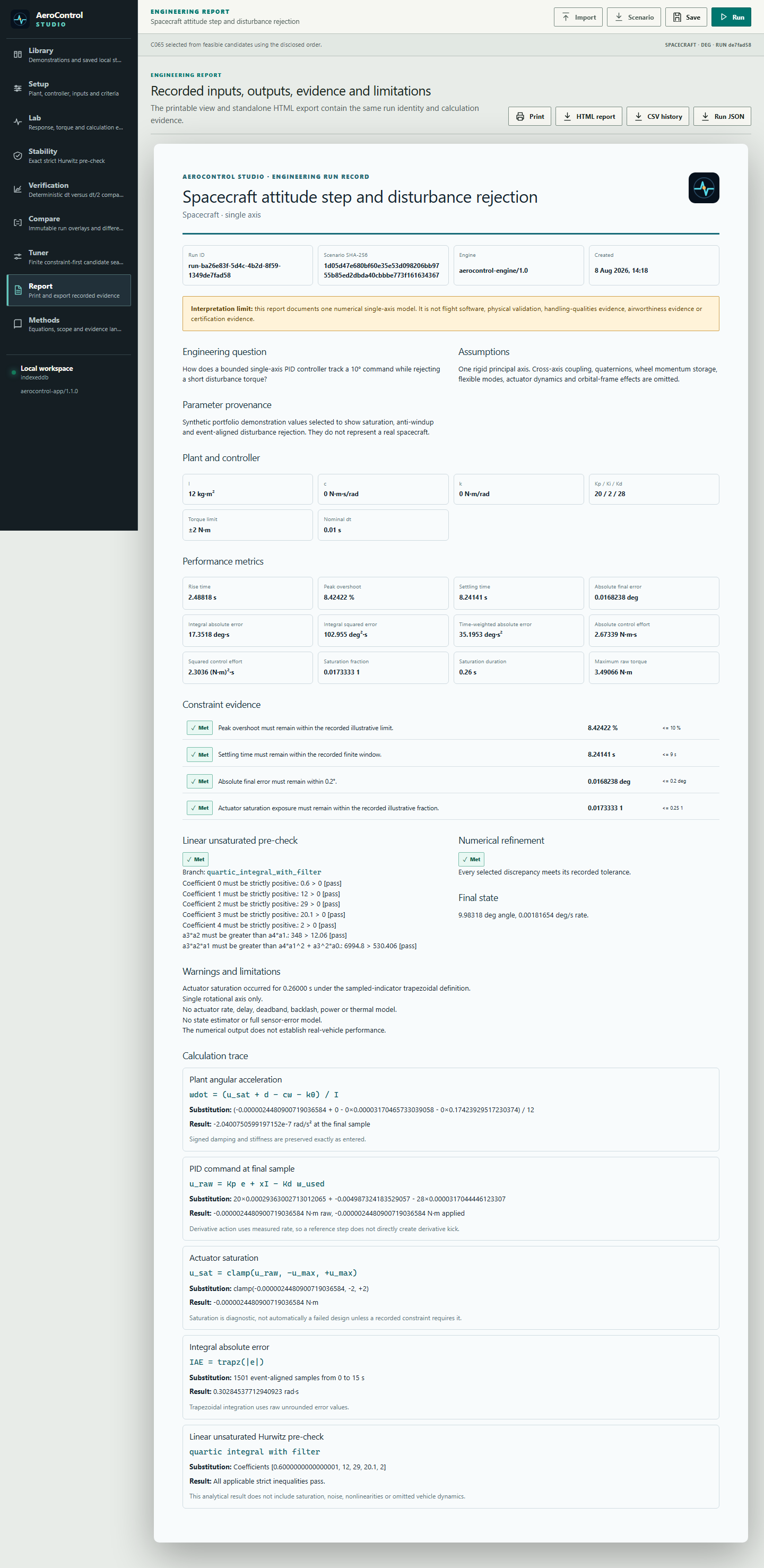This screenshot has height=1568, width=764.
Task: Click the engine version aerocontrol-engine/1.0
Action: 493,270
